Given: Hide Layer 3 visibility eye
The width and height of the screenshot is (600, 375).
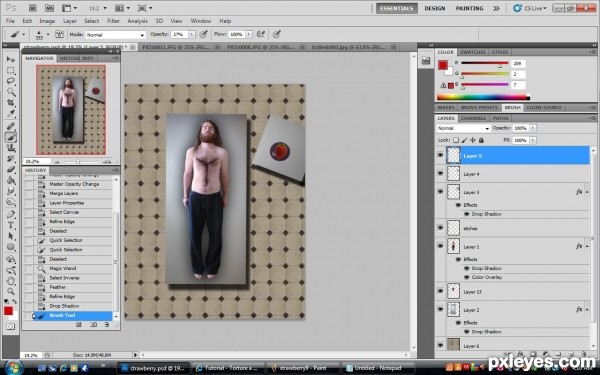Looking at the screenshot, I should (x=440, y=191).
